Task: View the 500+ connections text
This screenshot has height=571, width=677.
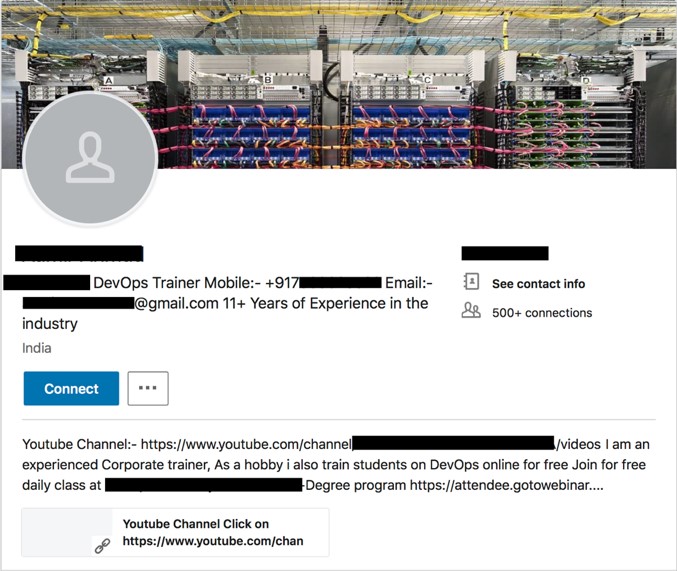Action: [x=542, y=313]
